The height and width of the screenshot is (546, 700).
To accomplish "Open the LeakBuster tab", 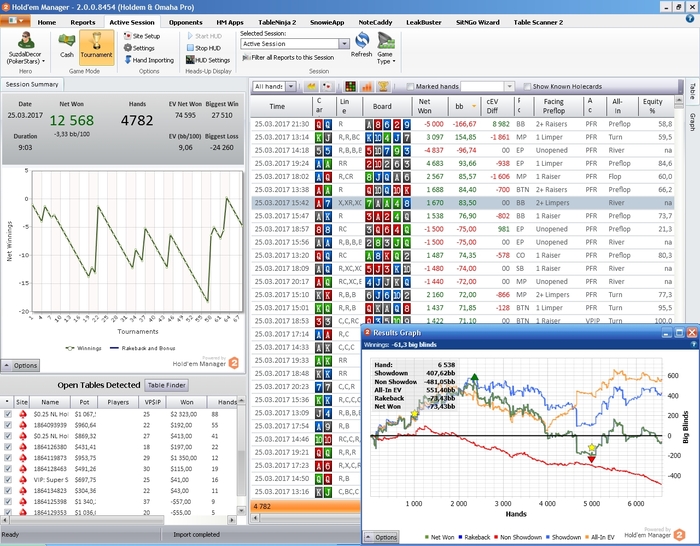I will (424, 22).
